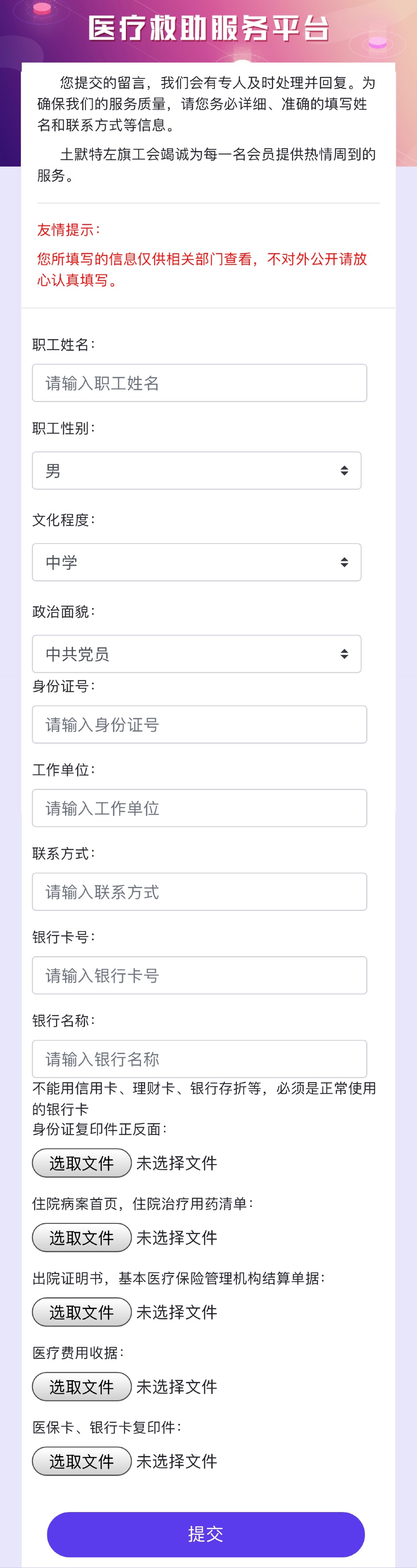The image size is (417, 1568).
Task: Focus the 身份证号 ID number field
Action: [x=199, y=724]
